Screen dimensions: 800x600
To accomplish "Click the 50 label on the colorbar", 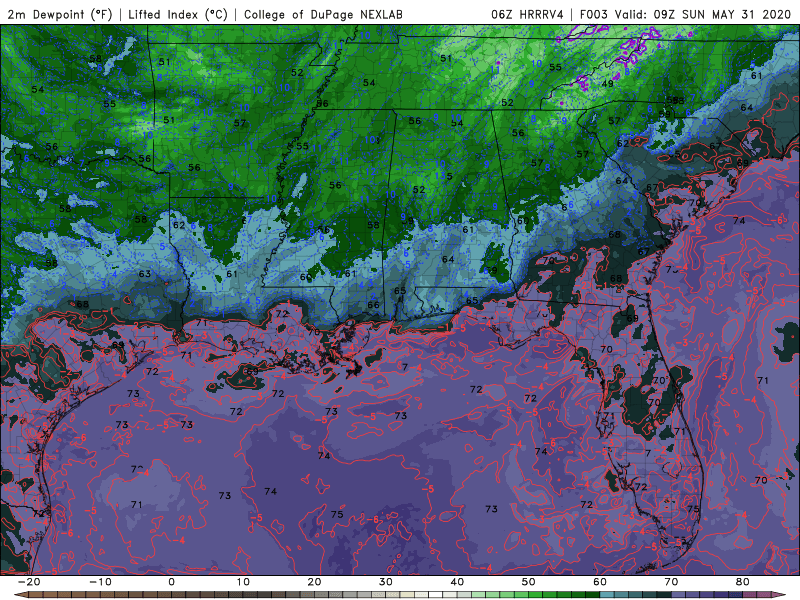I will point(529,582).
